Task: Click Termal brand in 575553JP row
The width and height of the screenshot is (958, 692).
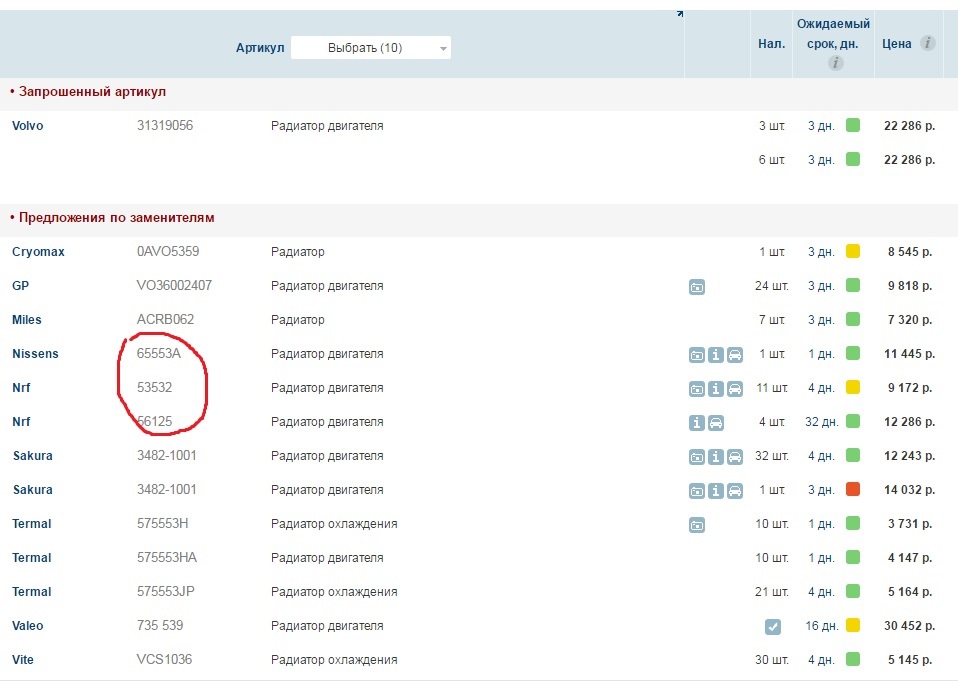Action: 32,592
